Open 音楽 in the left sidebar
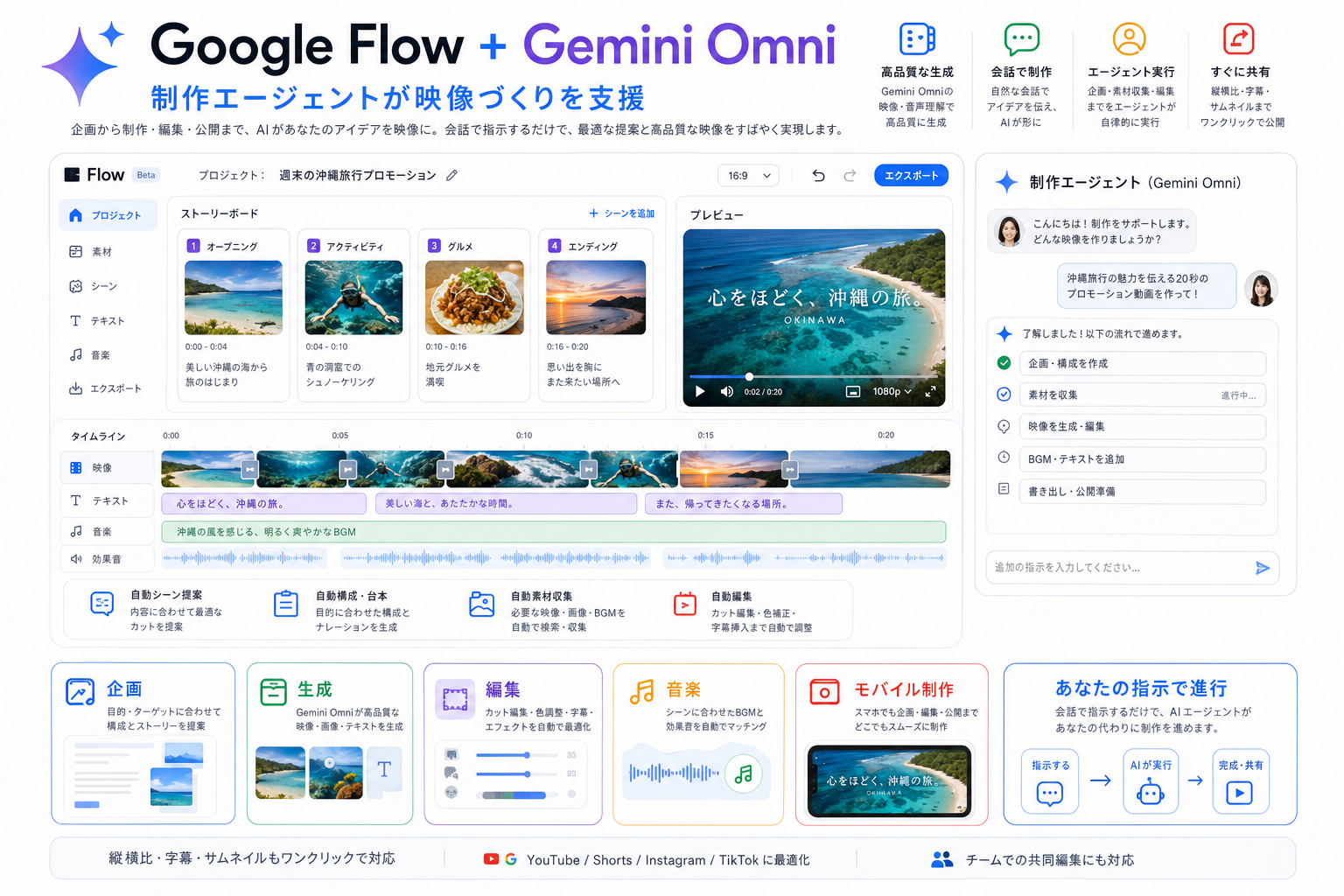 (x=90, y=355)
